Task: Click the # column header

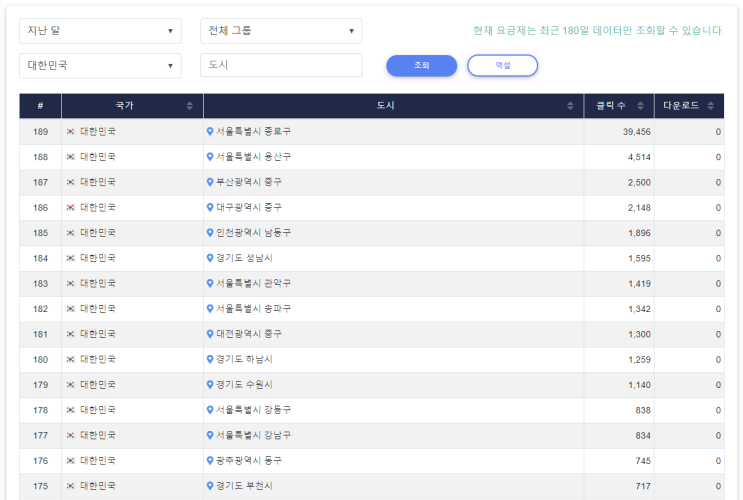Action: [x=40, y=106]
